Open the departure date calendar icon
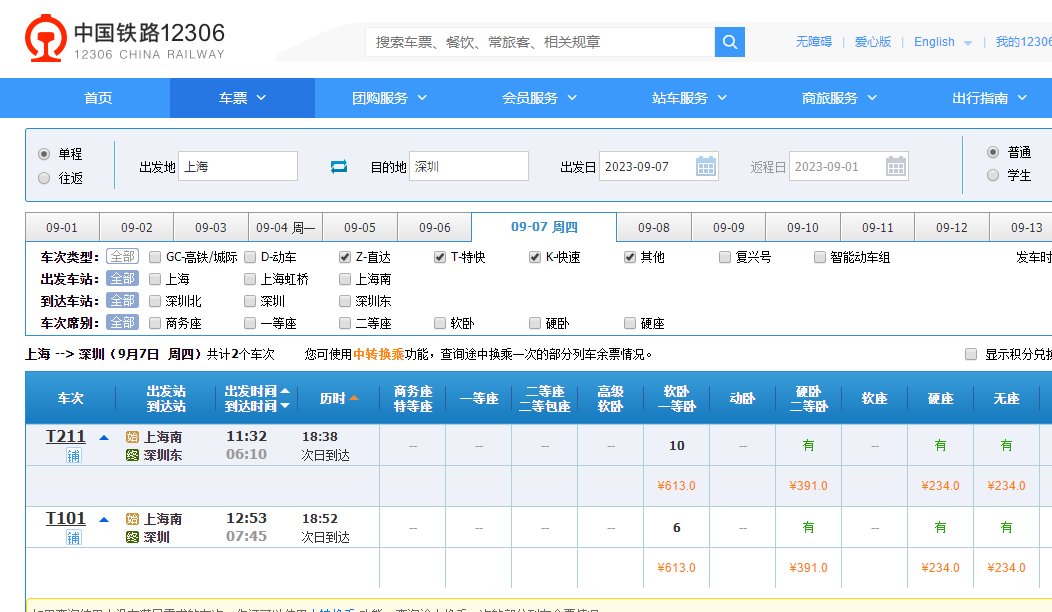1052x612 pixels. tap(706, 166)
